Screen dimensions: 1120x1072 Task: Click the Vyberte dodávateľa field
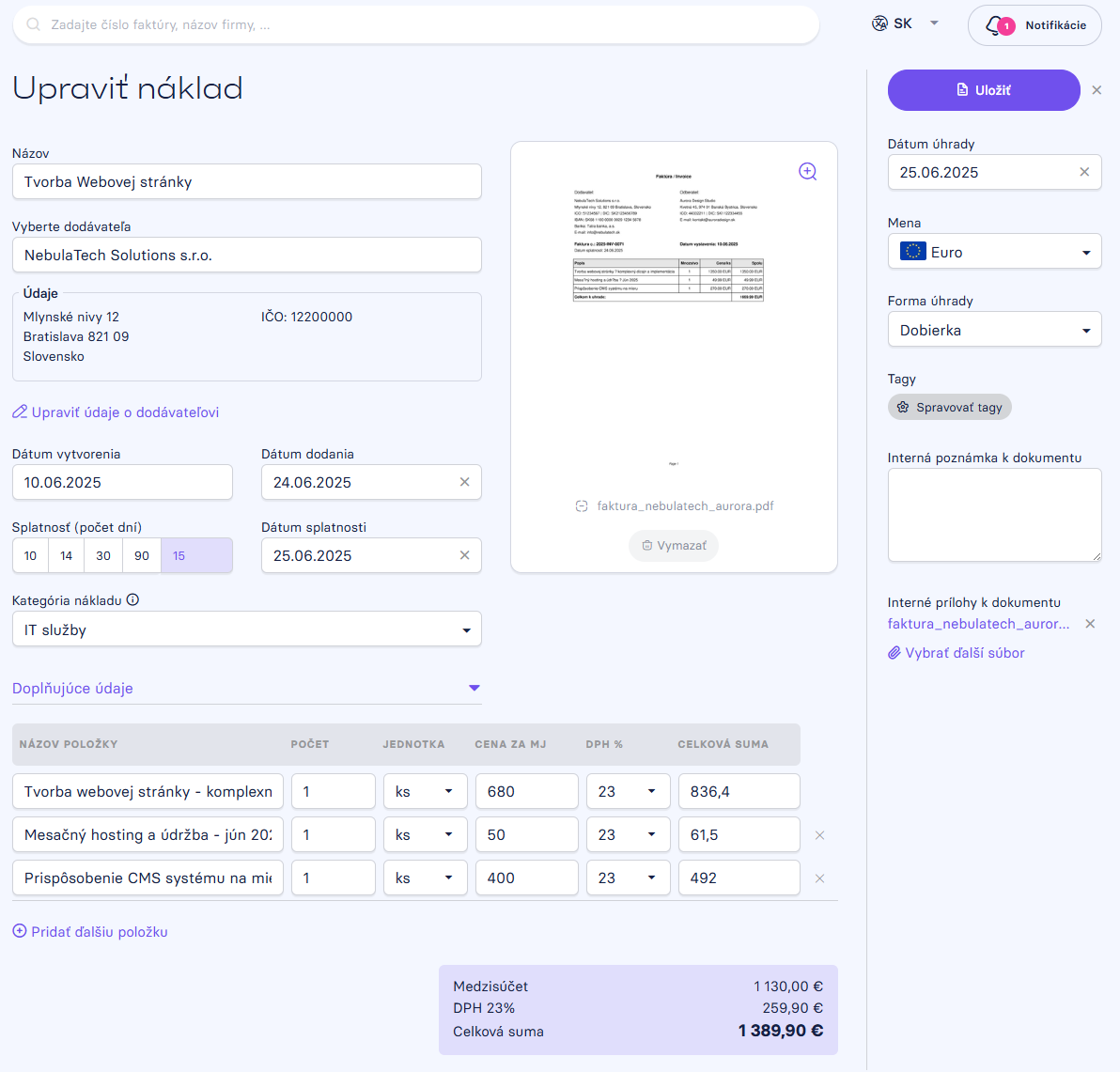click(x=247, y=255)
